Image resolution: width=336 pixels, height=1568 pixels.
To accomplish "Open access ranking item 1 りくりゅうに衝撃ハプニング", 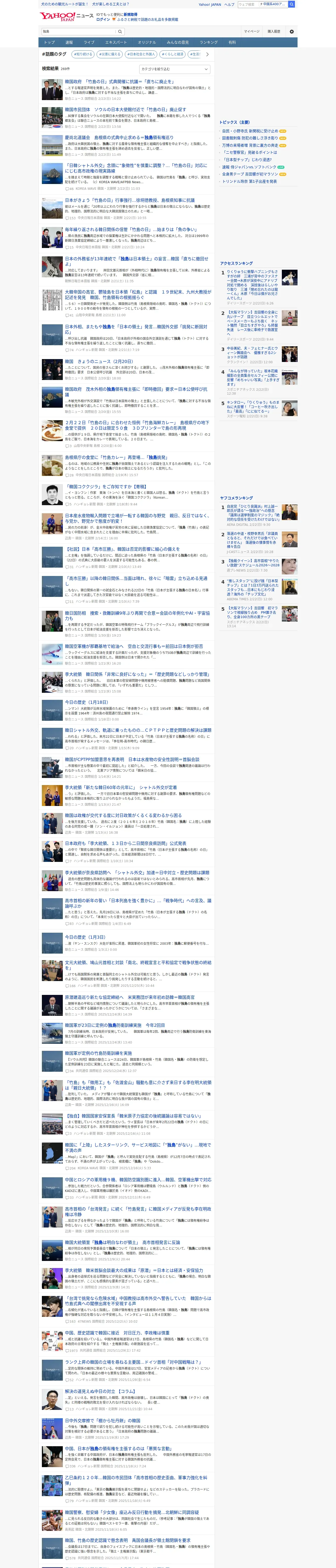I will click(x=253, y=285).
